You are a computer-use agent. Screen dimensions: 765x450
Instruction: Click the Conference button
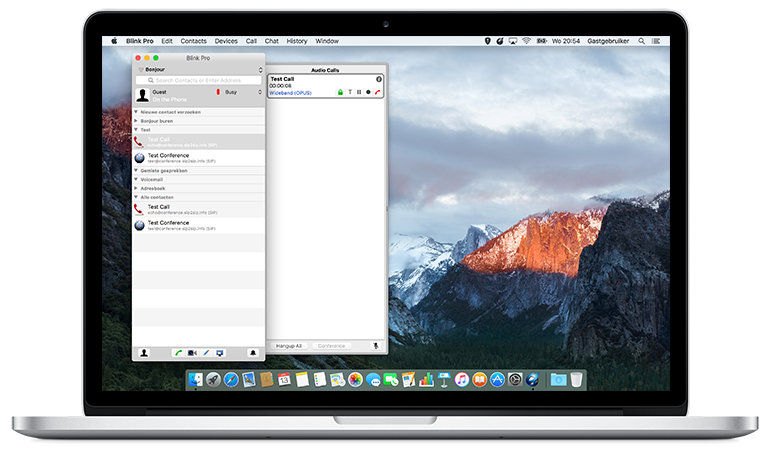pyautogui.click(x=332, y=346)
